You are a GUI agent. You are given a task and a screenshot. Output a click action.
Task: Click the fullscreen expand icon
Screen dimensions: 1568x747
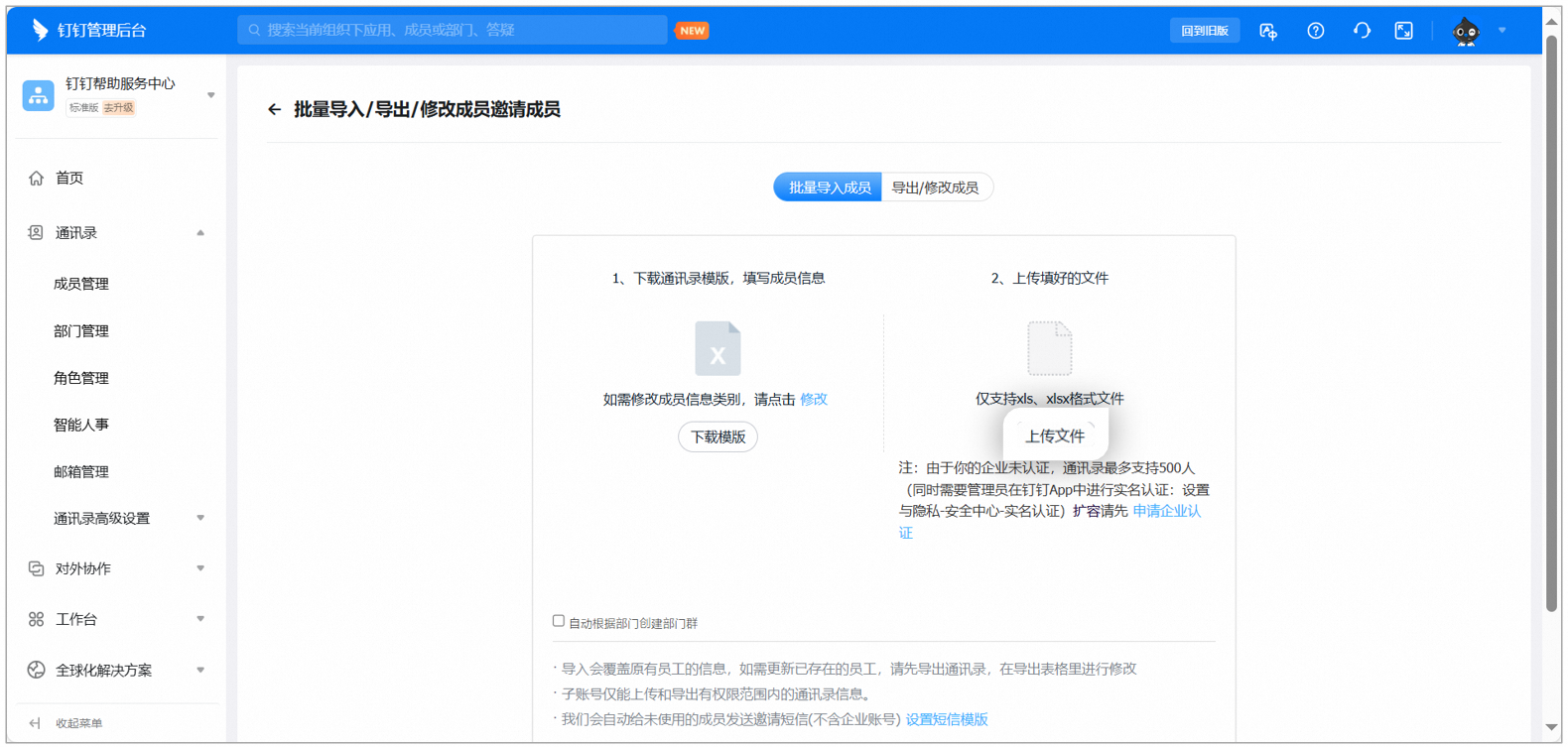[x=1403, y=31]
